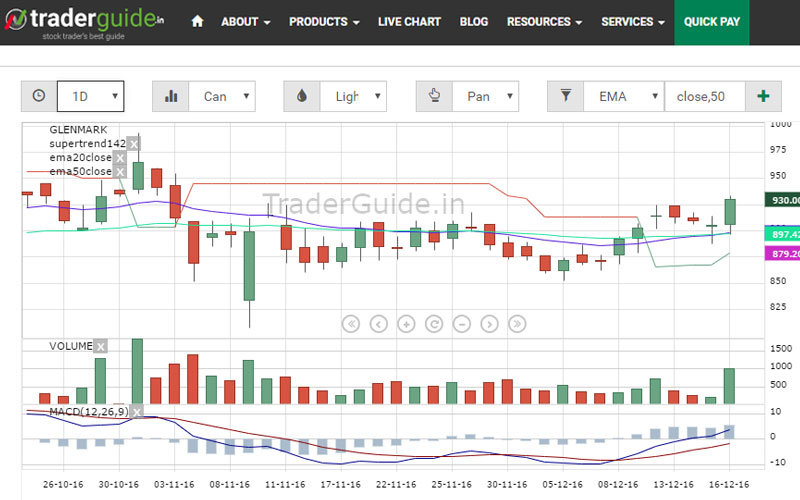Open the Light theme dropdown

353,96
